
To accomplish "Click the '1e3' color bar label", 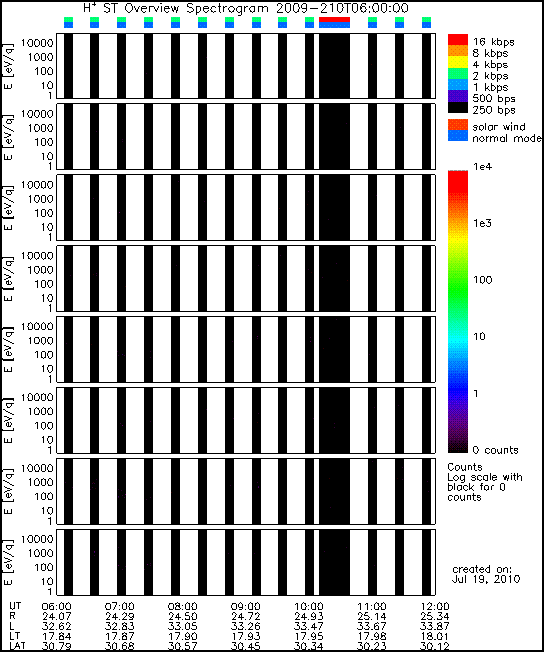I will pyautogui.click(x=482, y=223).
